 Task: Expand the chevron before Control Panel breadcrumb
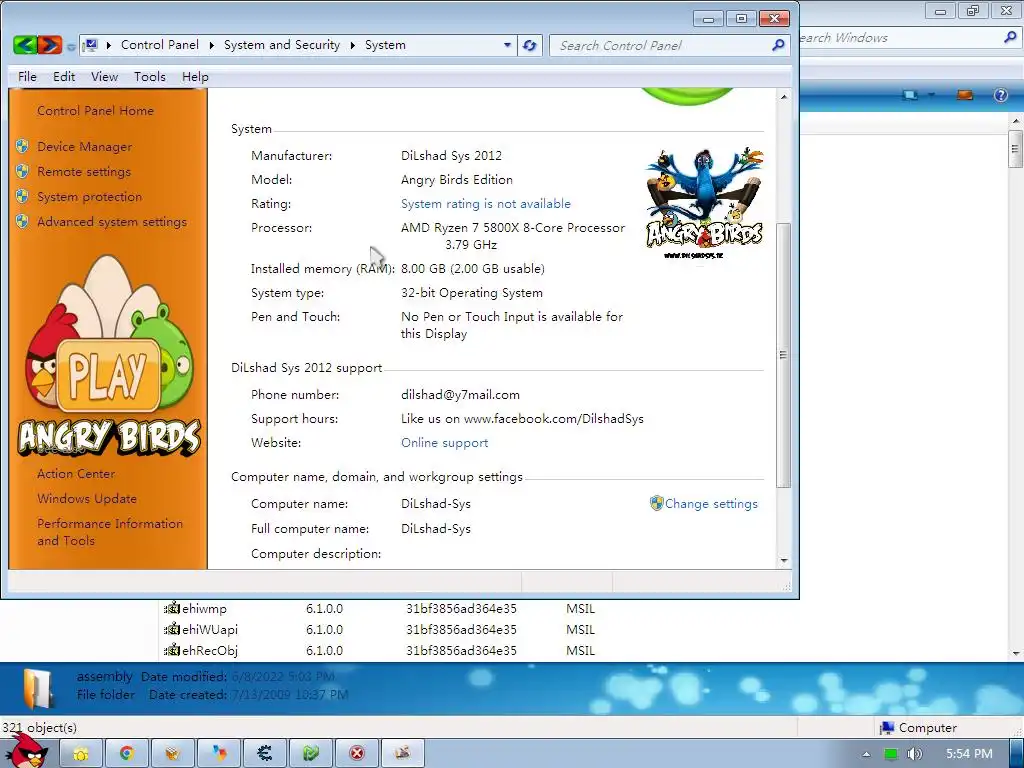[x=108, y=45]
